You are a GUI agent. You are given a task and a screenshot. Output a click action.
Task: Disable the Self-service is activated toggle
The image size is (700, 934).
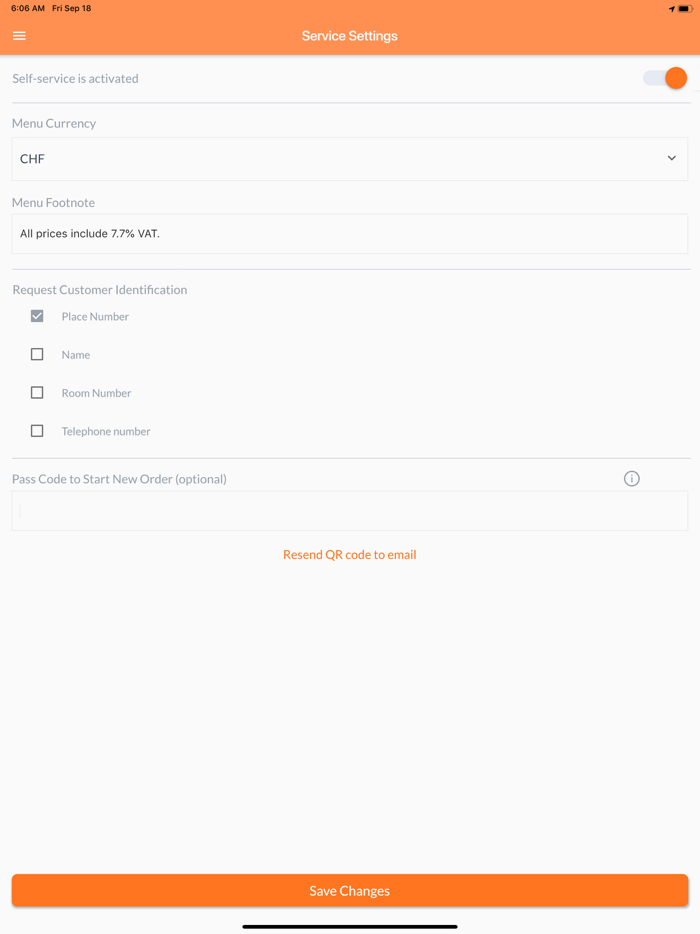coord(665,77)
